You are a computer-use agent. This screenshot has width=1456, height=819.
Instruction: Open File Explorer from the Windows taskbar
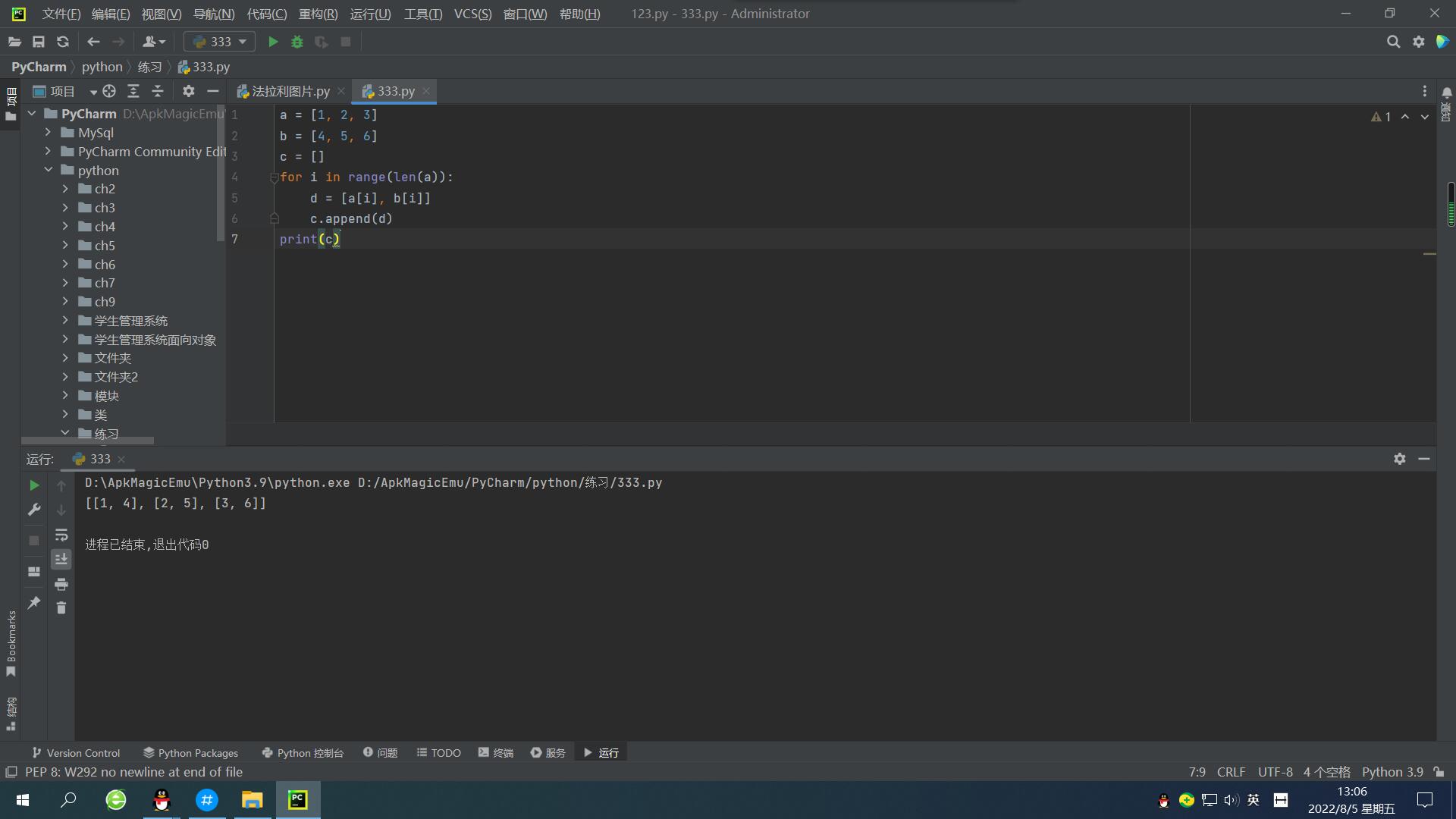252,800
